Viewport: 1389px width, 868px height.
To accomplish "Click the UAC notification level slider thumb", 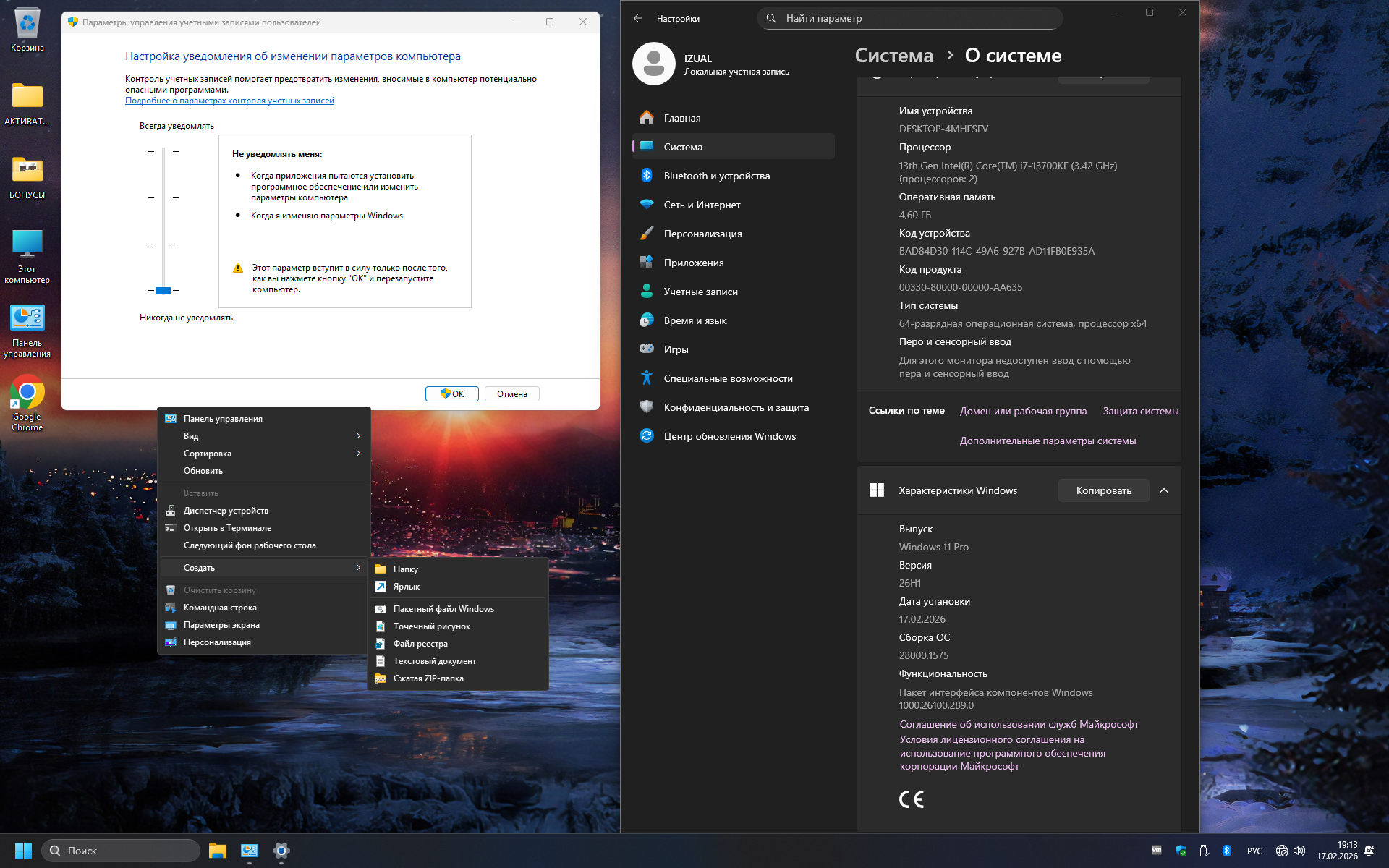I will coord(163,290).
